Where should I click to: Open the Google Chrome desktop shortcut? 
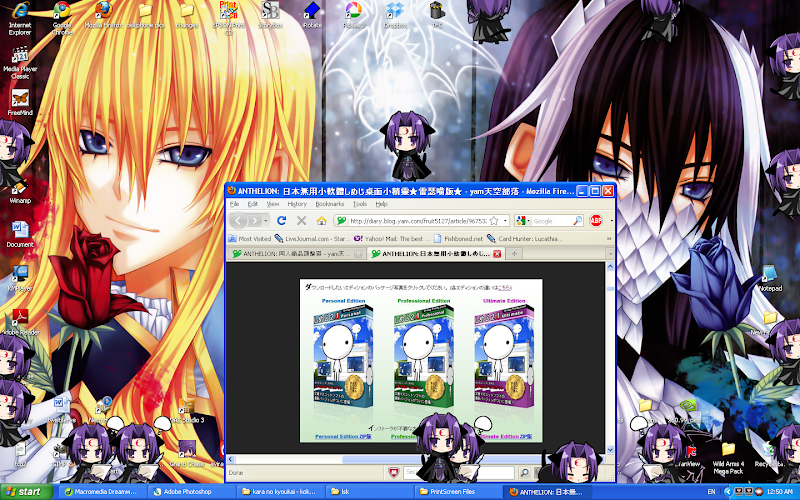point(62,16)
